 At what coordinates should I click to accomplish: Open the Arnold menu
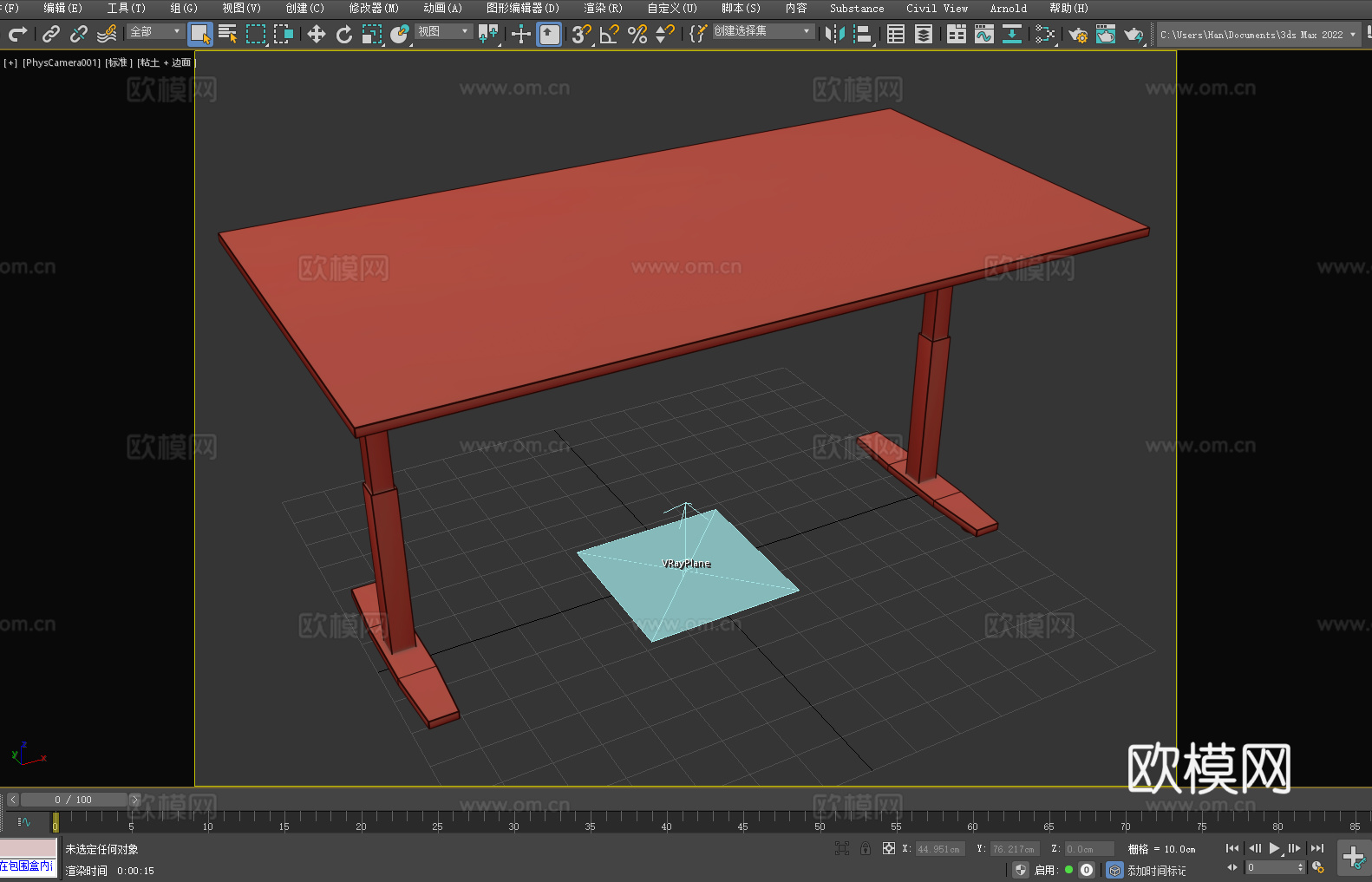tap(1009, 8)
